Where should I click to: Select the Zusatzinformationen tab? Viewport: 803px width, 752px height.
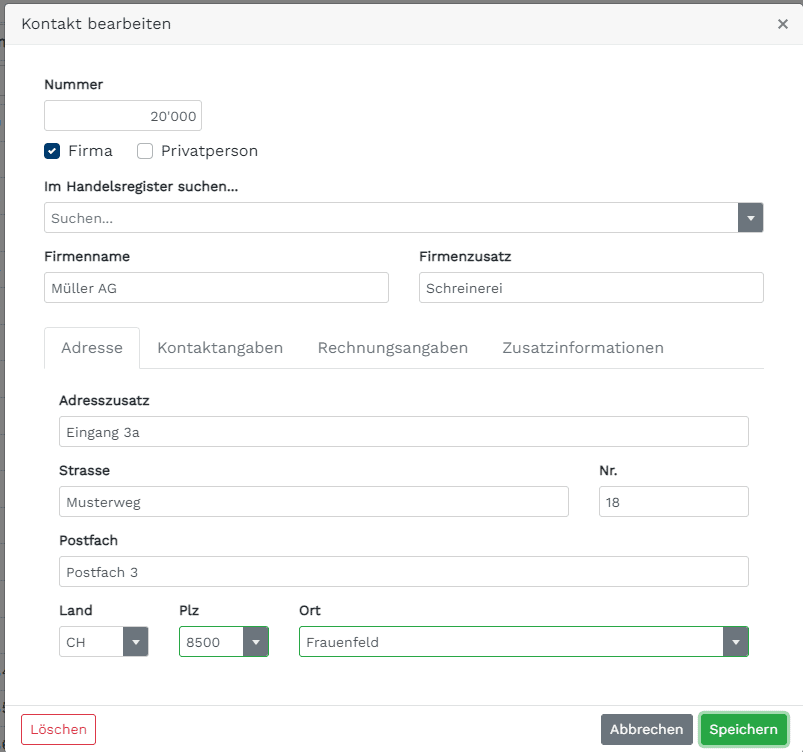tap(583, 348)
